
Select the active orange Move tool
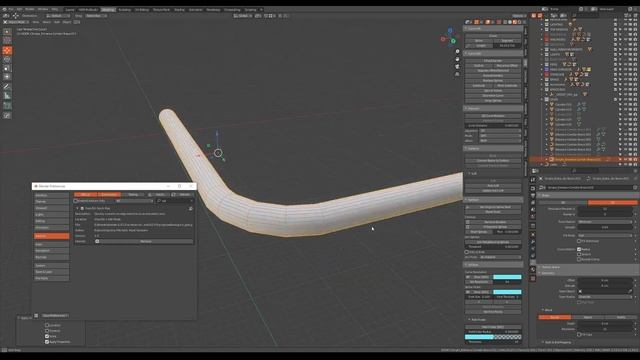coord(7,50)
